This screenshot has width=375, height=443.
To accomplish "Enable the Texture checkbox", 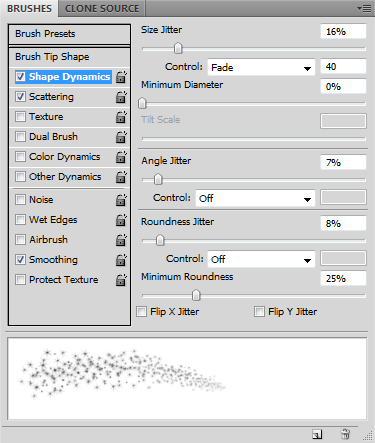I will (x=20, y=116).
